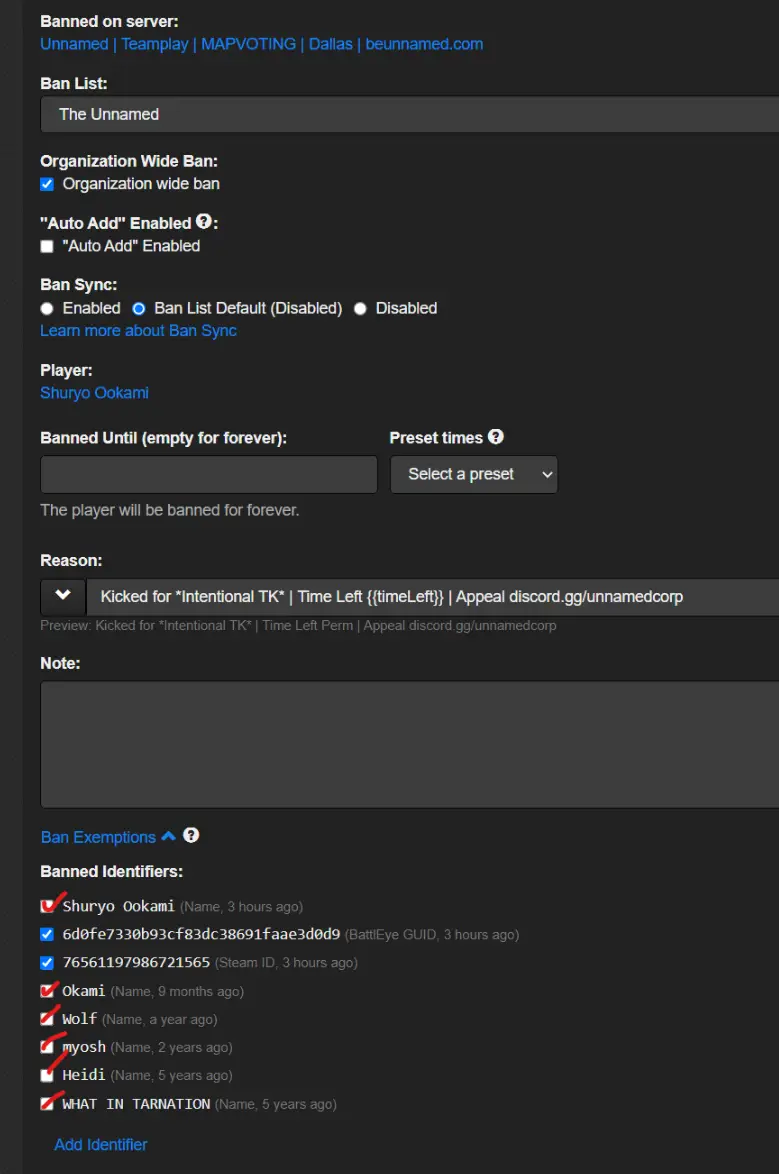Click into the Banned Until date field
779x1174 pixels.
(209, 475)
